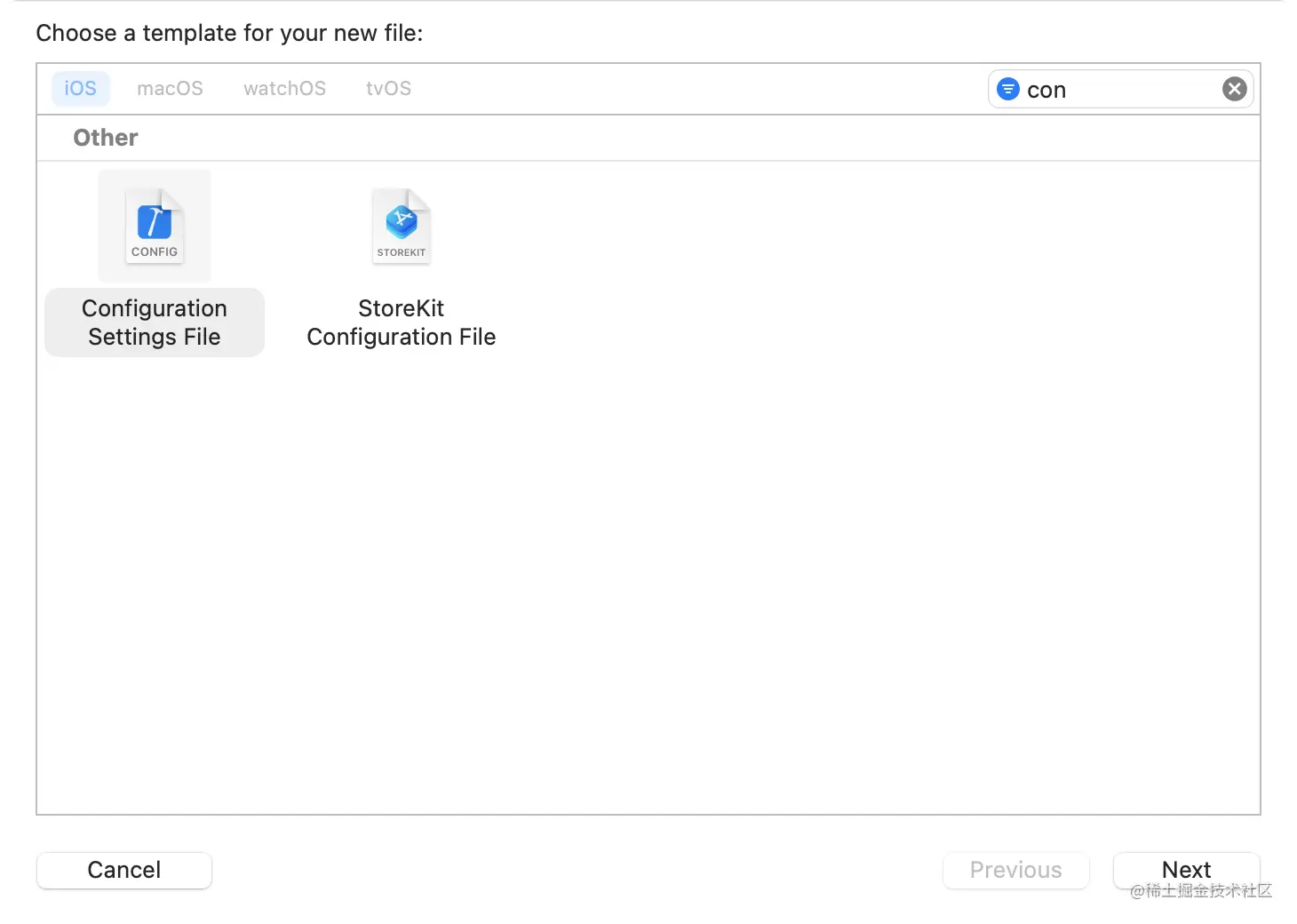Click the blue filter icon in search
1297x924 pixels.
point(1008,89)
